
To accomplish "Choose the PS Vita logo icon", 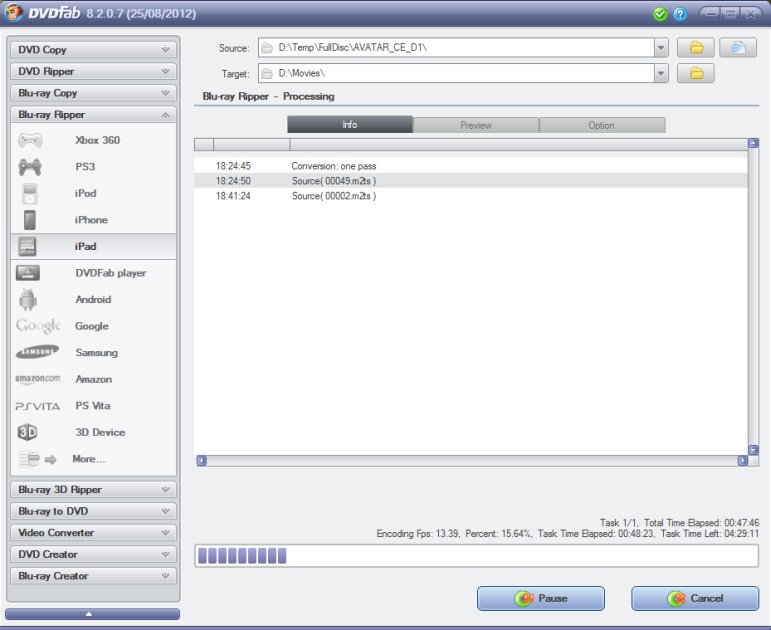I will [x=38, y=406].
